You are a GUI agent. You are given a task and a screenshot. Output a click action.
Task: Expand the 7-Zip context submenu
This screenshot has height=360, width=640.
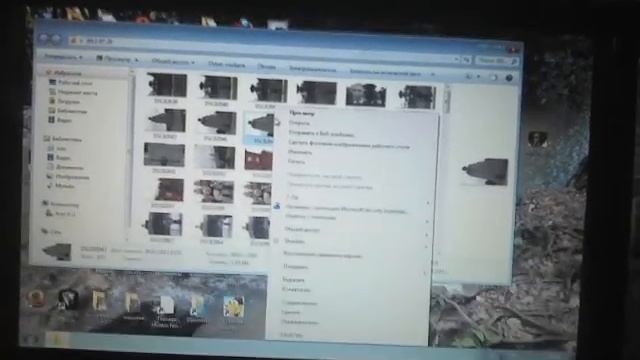coord(293,198)
